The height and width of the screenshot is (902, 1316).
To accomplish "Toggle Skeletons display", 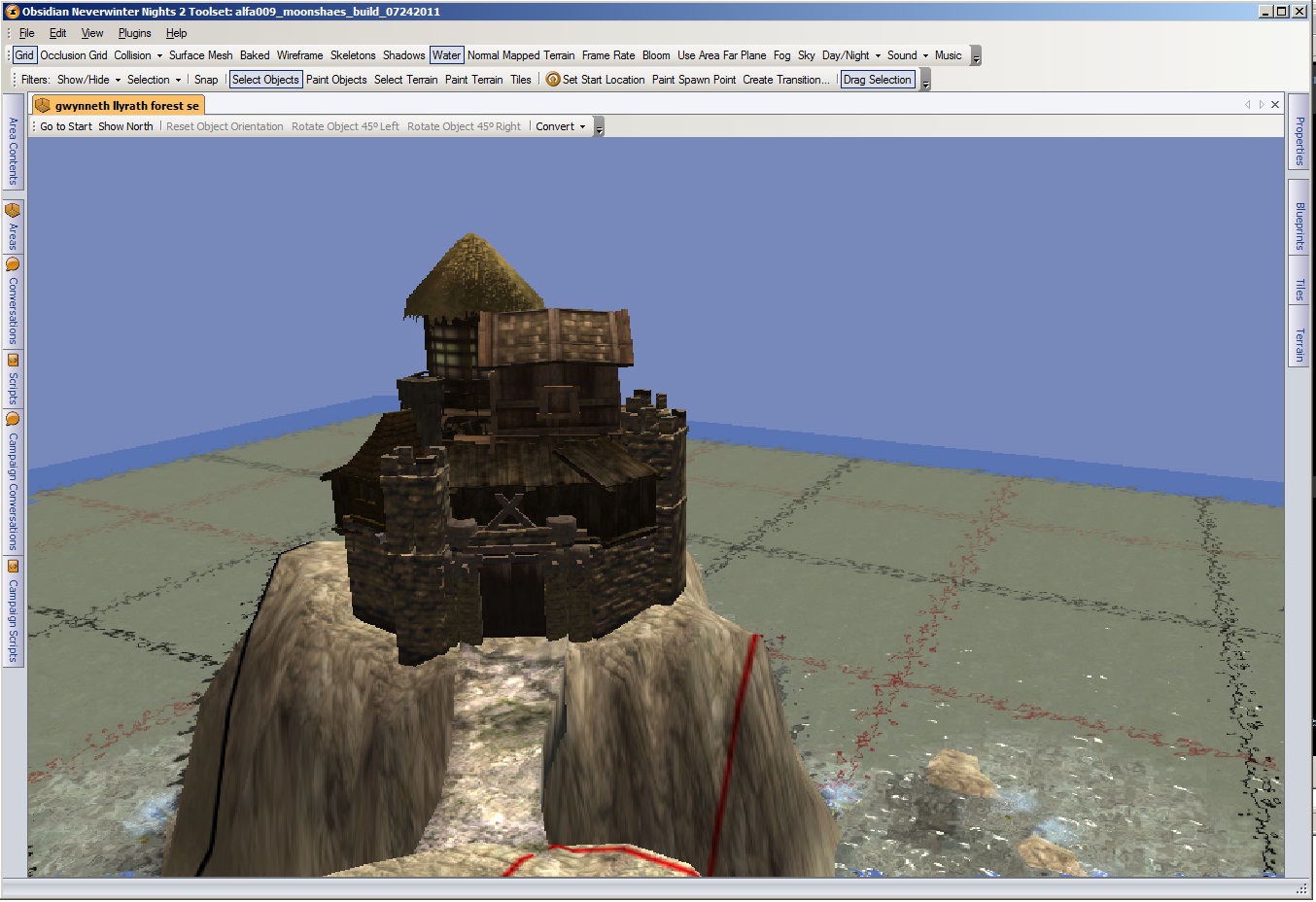I will tap(353, 55).
